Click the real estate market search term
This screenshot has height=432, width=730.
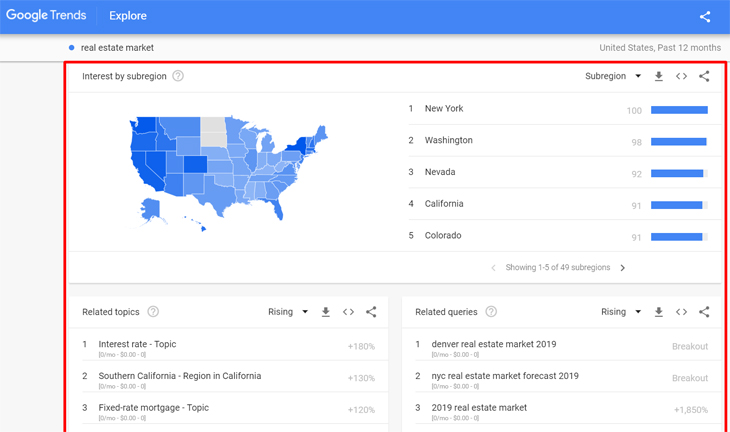pos(117,47)
